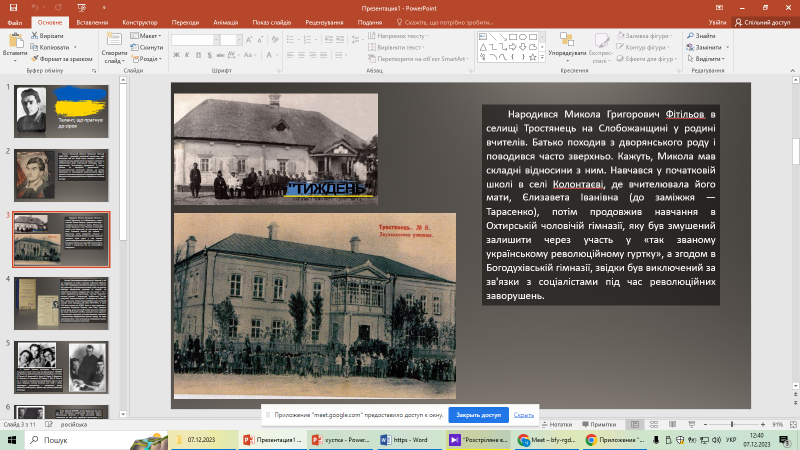The height and width of the screenshot is (450, 800).
Task: Zoom out with the minus button
Action: click(706, 424)
